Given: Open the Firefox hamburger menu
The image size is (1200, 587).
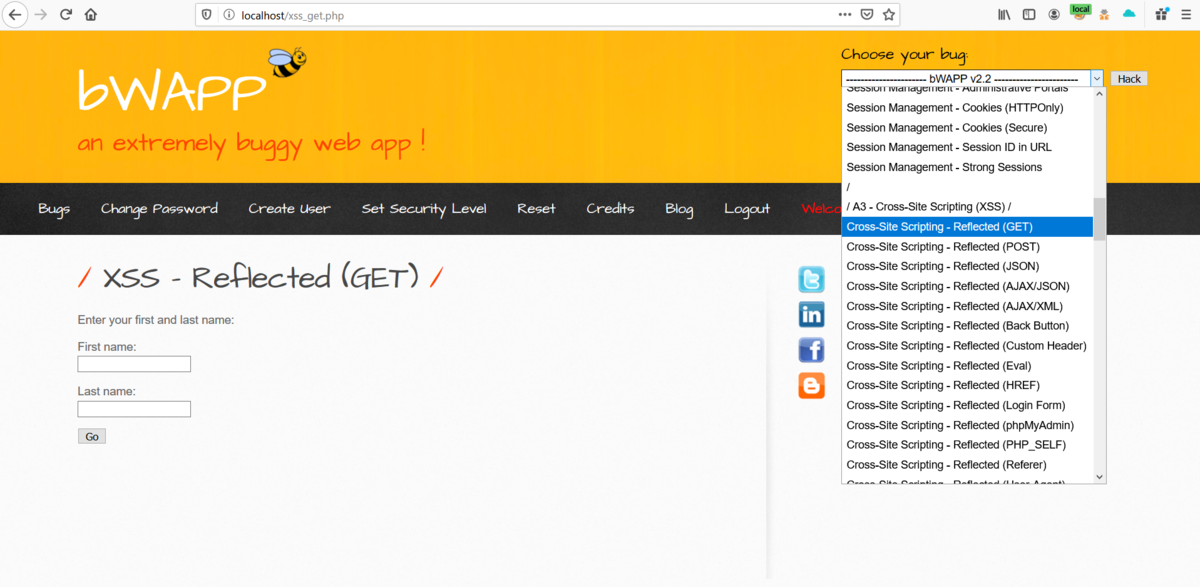Looking at the screenshot, I should 1186,15.
